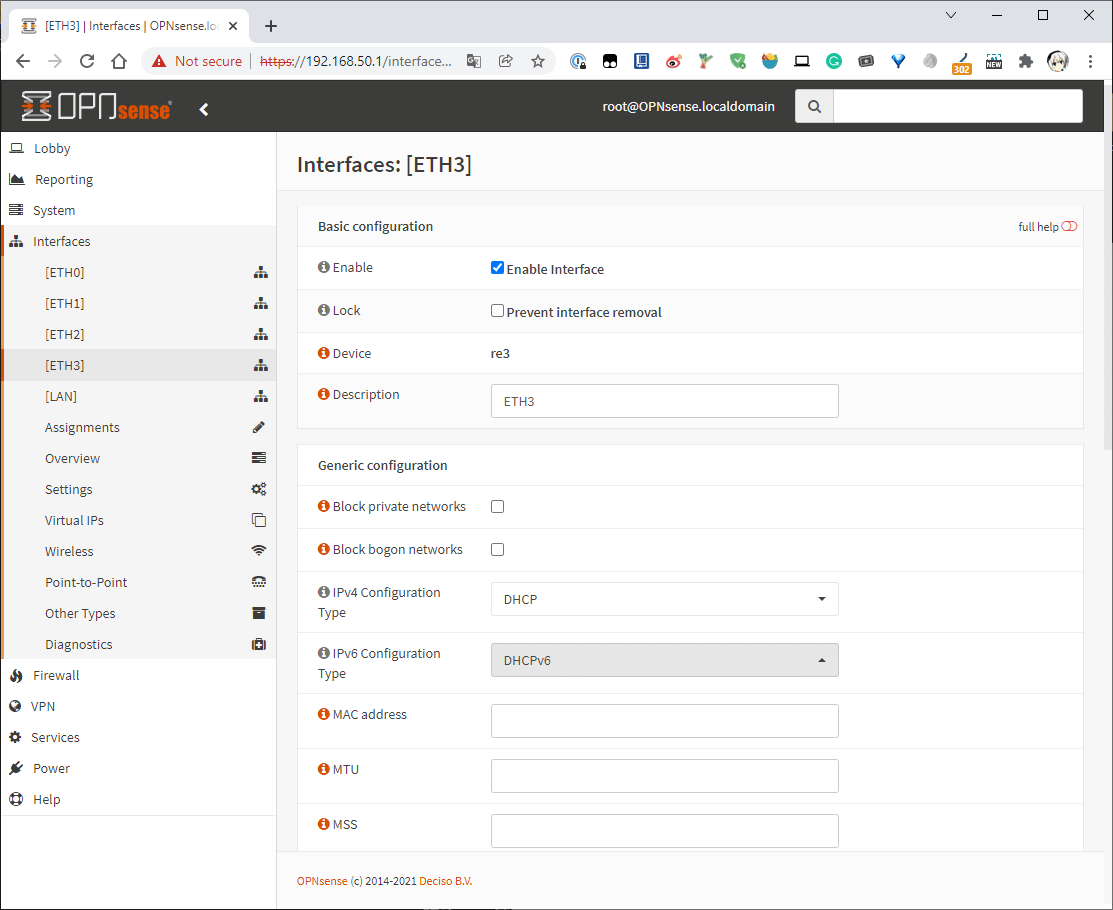Click the Deciso B.V. footer link
Image resolution: width=1113 pixels, height=910 pixels.
[x=445, y=881]
